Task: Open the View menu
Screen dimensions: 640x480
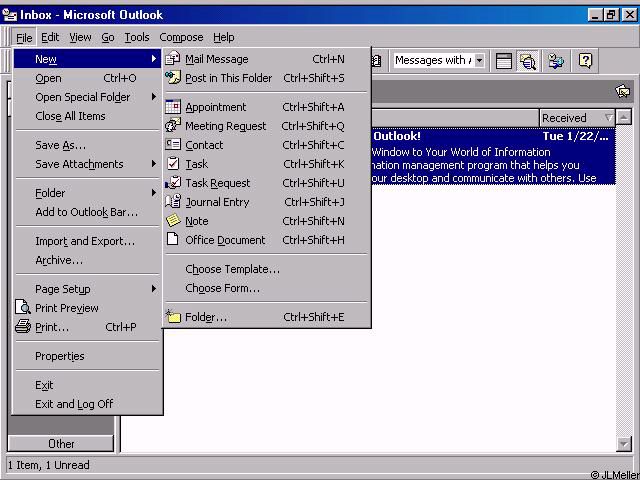Action: pyautogui.click(x=80, y=37)
